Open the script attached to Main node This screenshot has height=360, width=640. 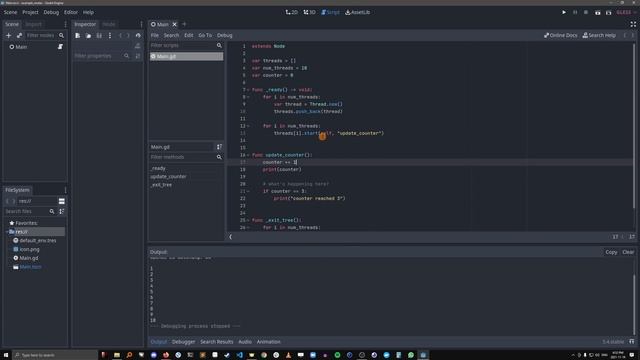point(60,47)
